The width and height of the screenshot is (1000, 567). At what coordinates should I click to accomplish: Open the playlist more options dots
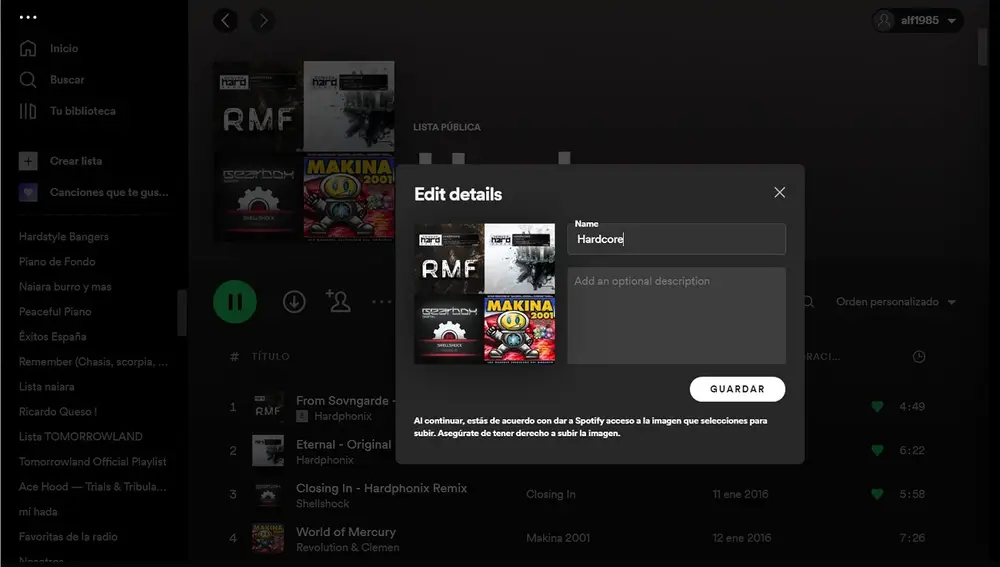[x=381, y=302]
